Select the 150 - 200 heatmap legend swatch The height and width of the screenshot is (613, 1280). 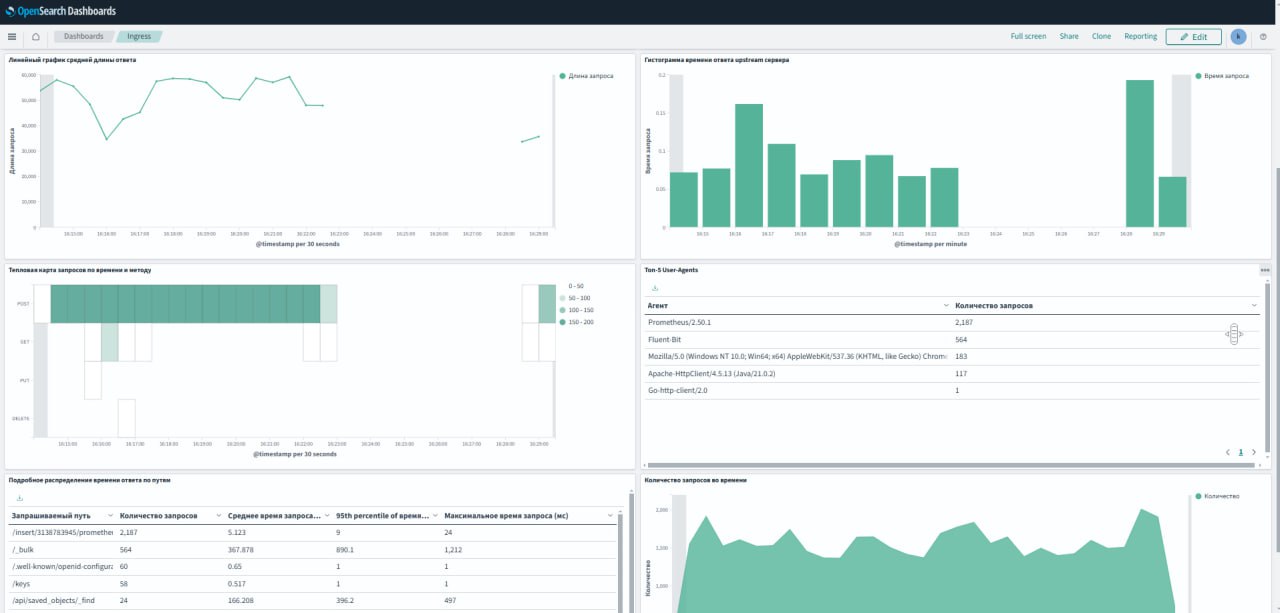pyautogui.click(x=563, y=322)
